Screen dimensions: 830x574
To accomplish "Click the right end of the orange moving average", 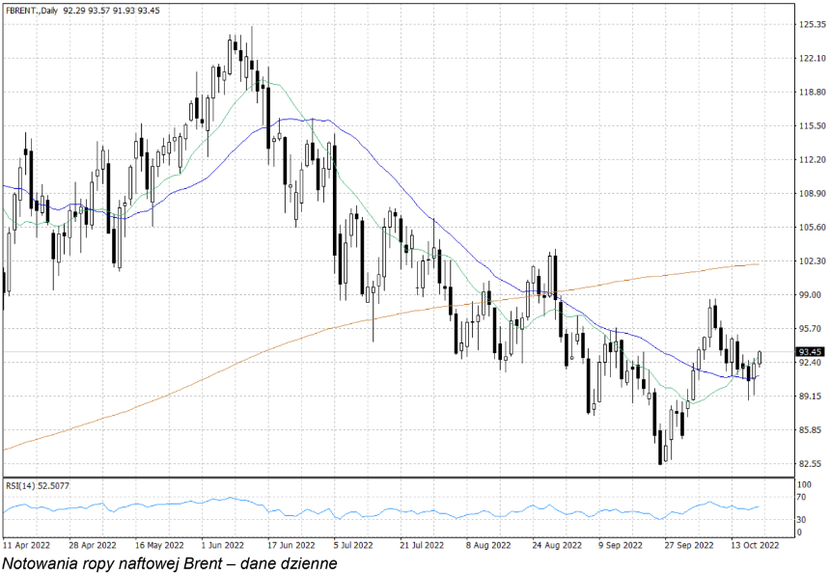I will 759,264.
